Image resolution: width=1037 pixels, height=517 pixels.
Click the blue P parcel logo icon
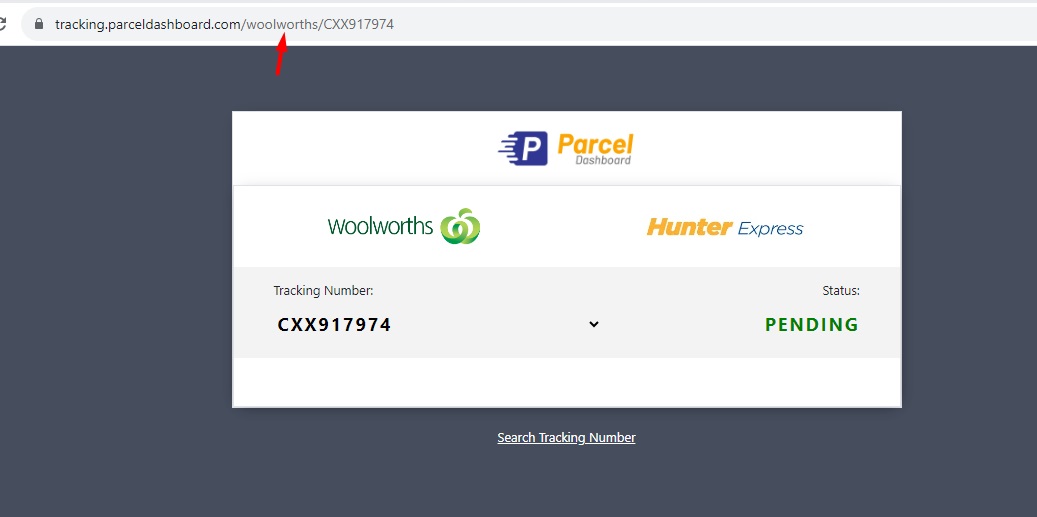coord(522,148)
